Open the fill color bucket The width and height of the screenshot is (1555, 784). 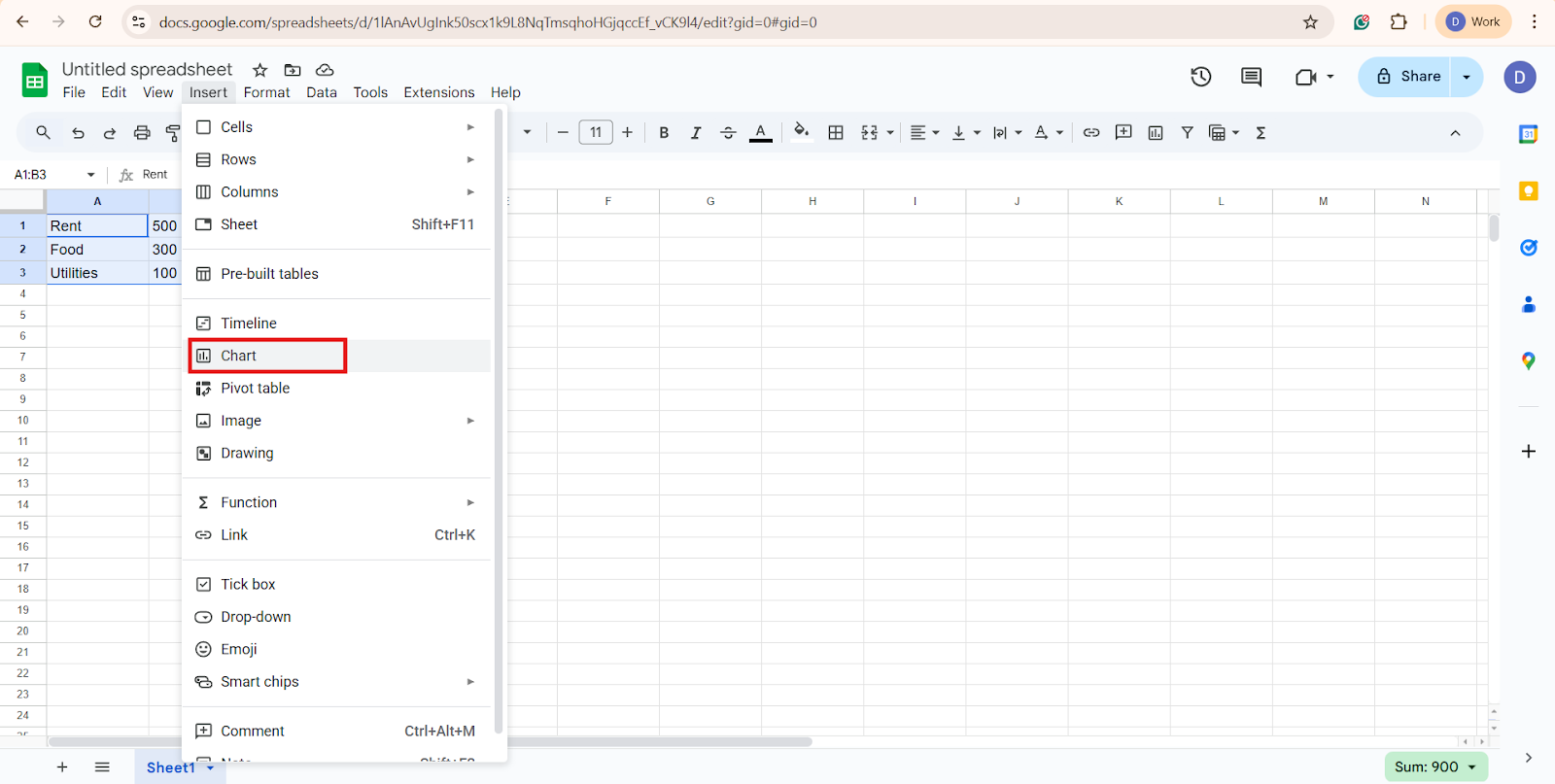click(801, 132)
